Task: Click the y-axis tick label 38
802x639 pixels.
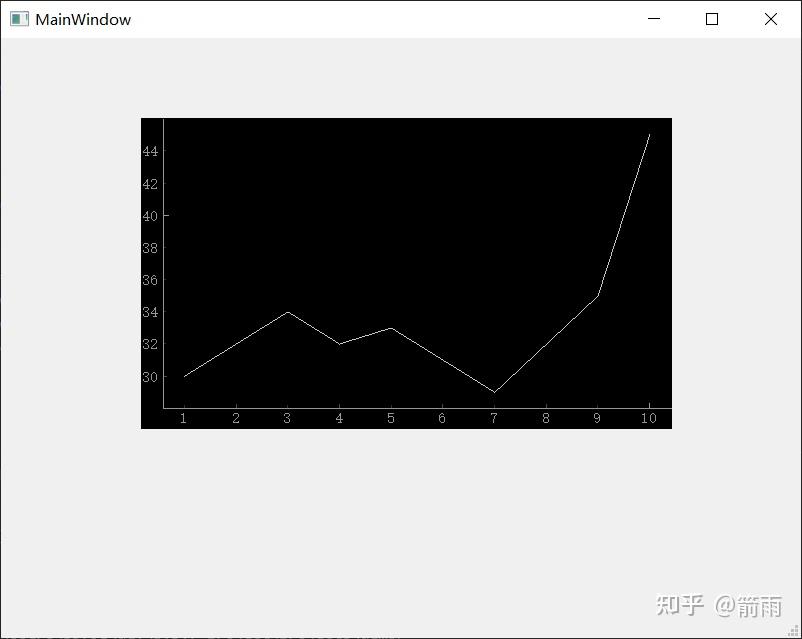Action: click(148, 249)
